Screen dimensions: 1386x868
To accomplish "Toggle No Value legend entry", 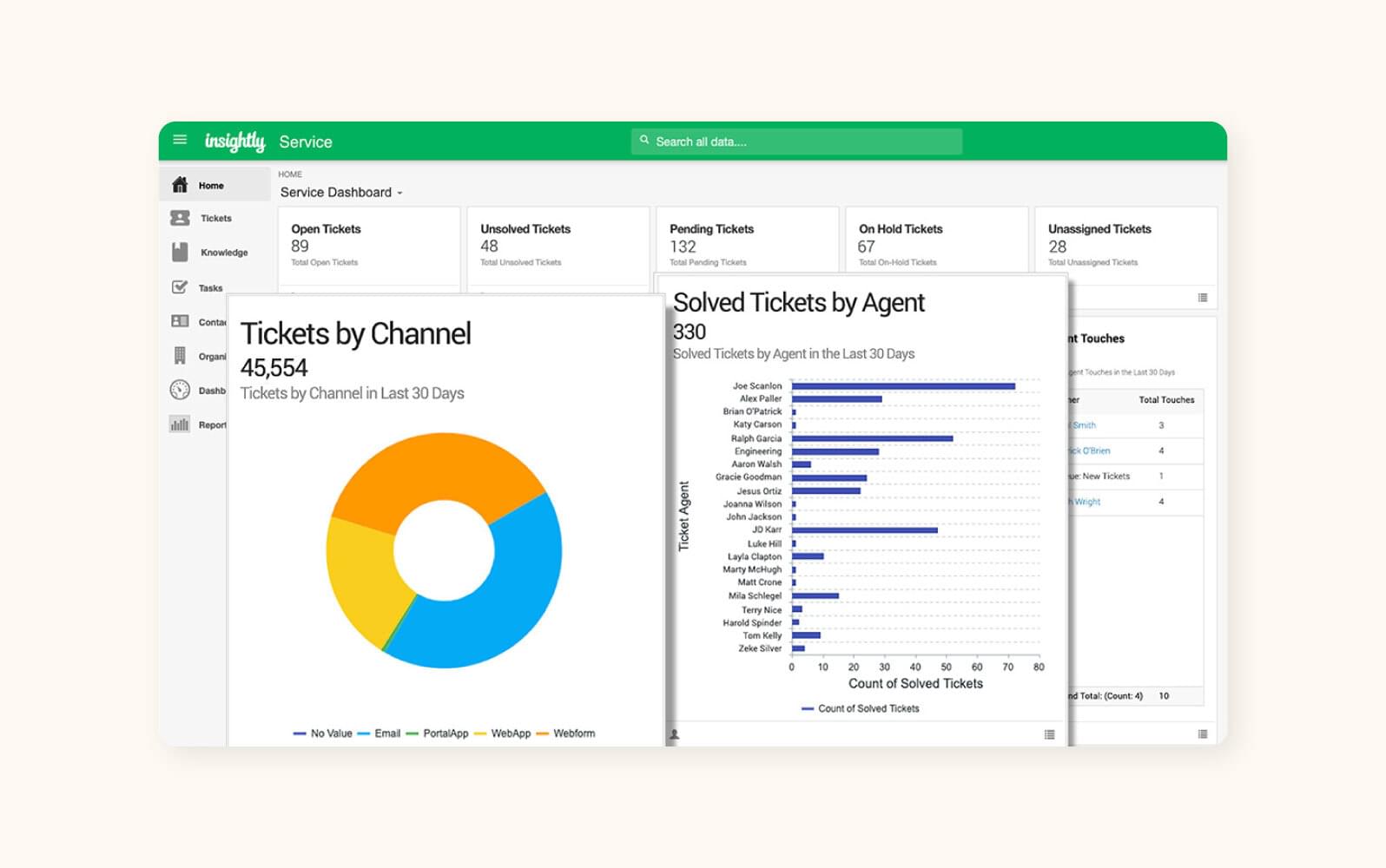I will click(323, 733).
